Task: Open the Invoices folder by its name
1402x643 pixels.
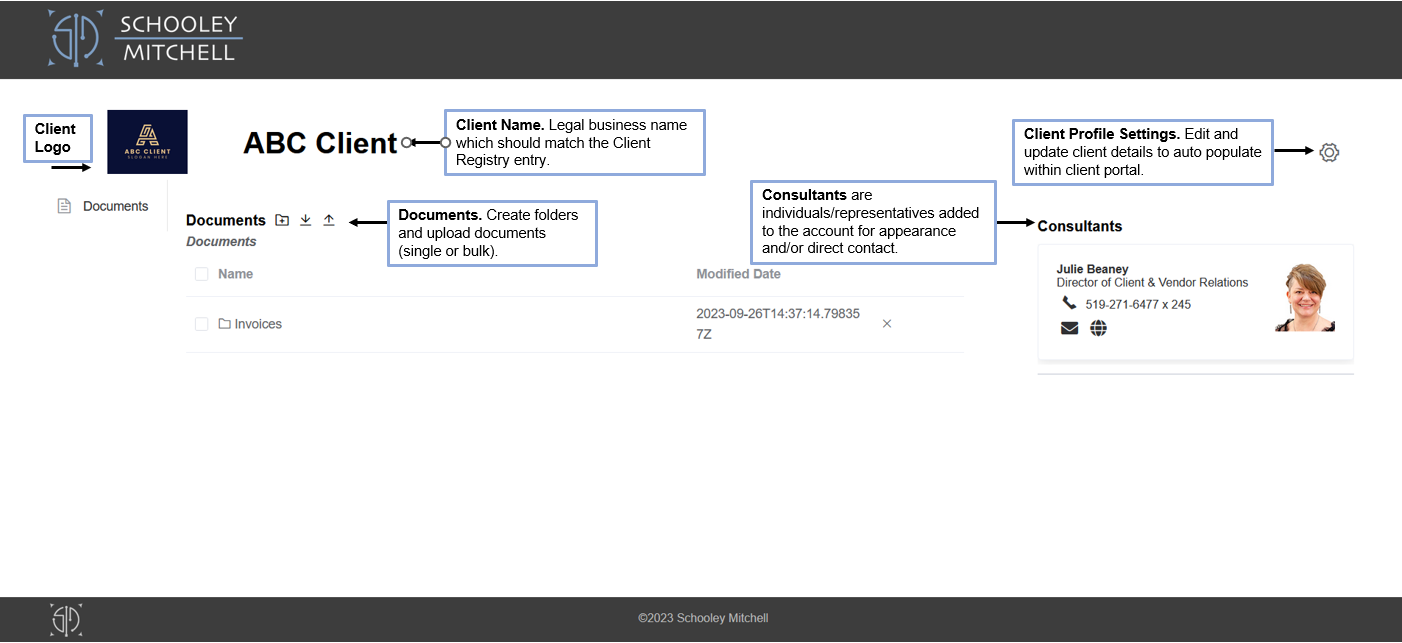Action: [x=258, y=324]
